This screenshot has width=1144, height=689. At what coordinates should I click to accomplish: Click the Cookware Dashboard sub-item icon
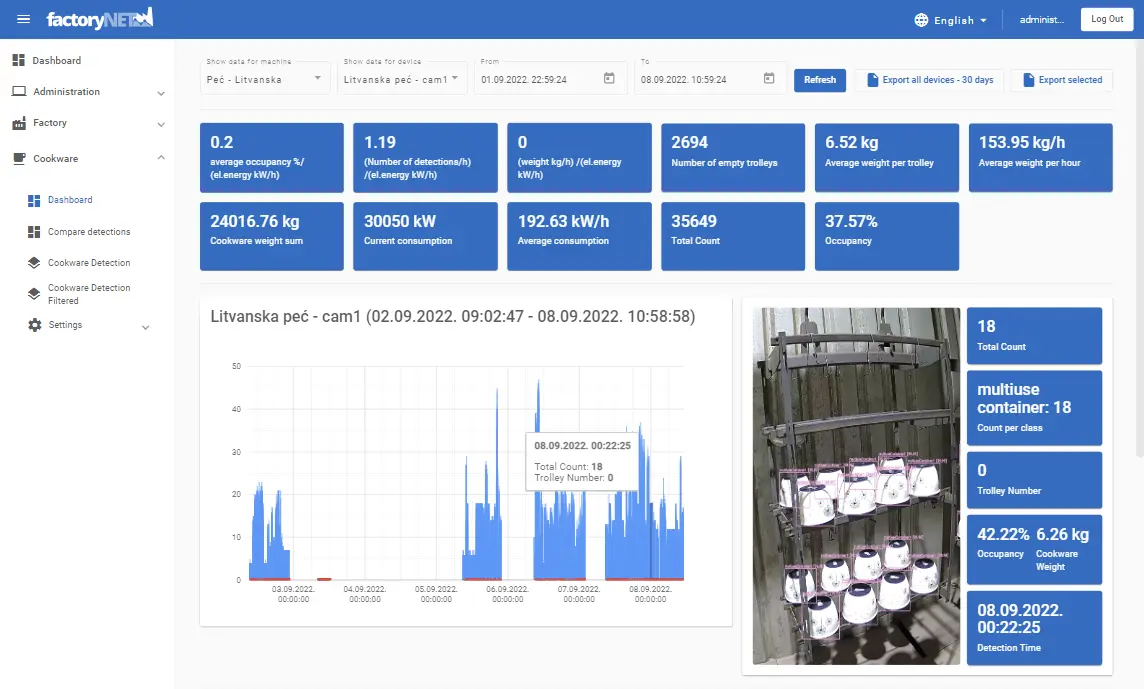point(34,200)
